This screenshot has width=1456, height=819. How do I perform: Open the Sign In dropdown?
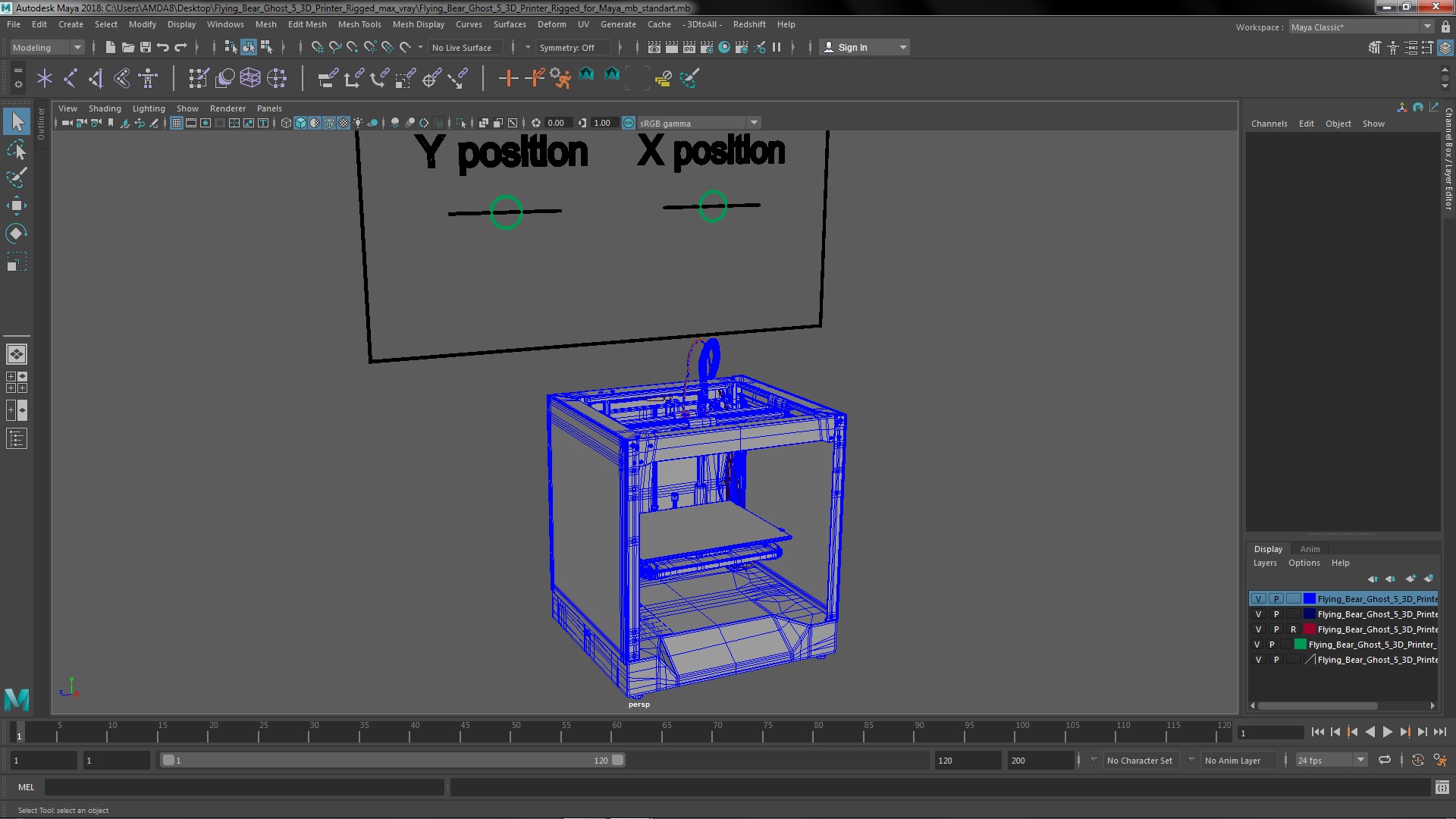click(865, 47)
